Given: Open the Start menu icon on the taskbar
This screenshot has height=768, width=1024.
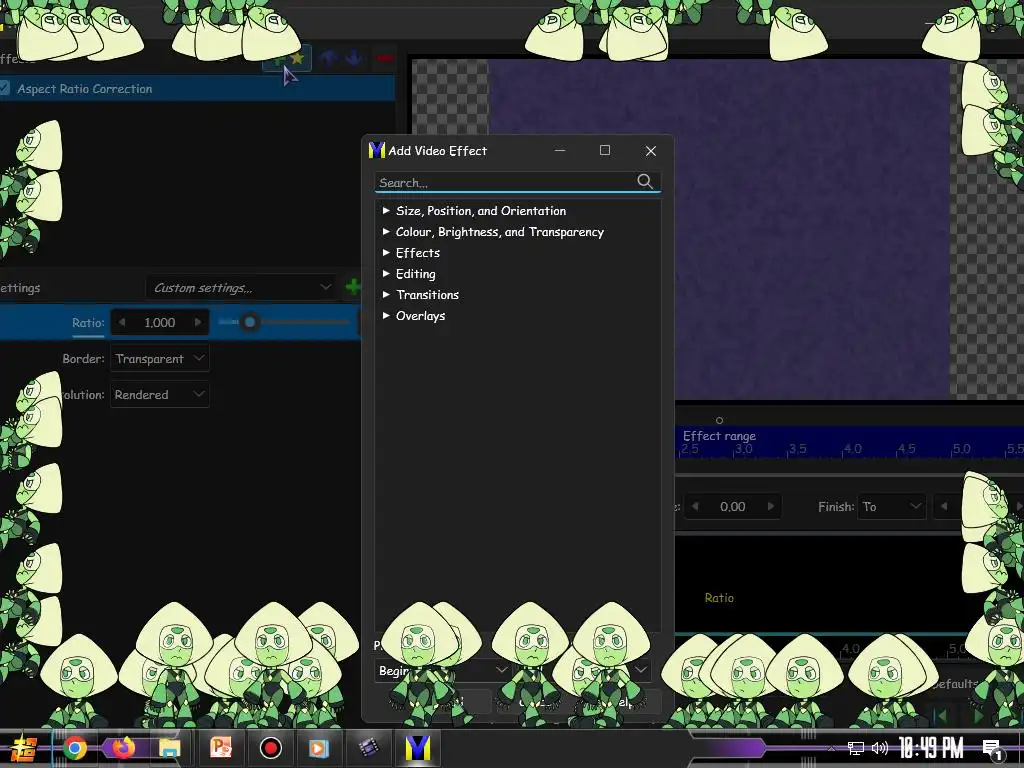Looking at the screenshot, I should pyautogui.click(x=23, y=748).
